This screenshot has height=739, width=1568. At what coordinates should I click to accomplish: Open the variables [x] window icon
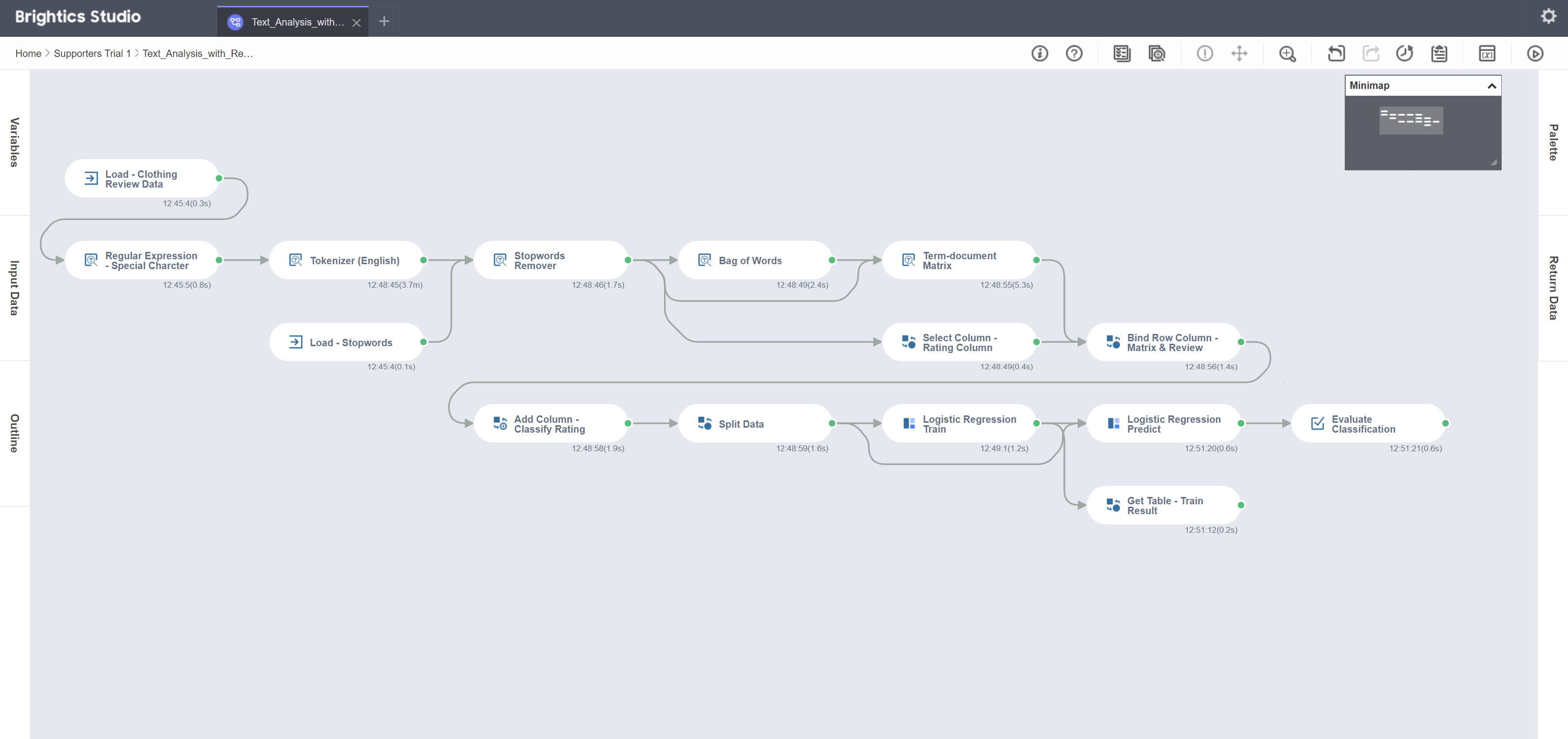pos(1487,54)
